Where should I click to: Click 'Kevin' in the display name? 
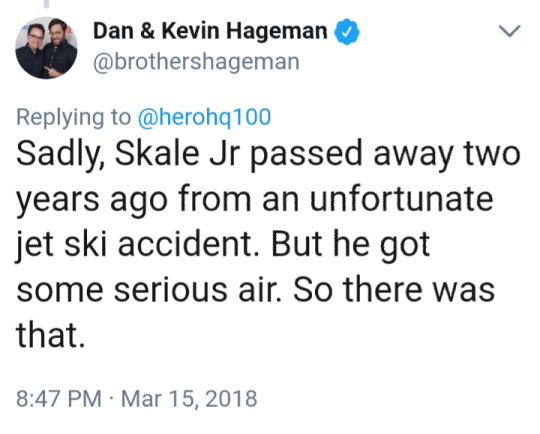(190, 31)
